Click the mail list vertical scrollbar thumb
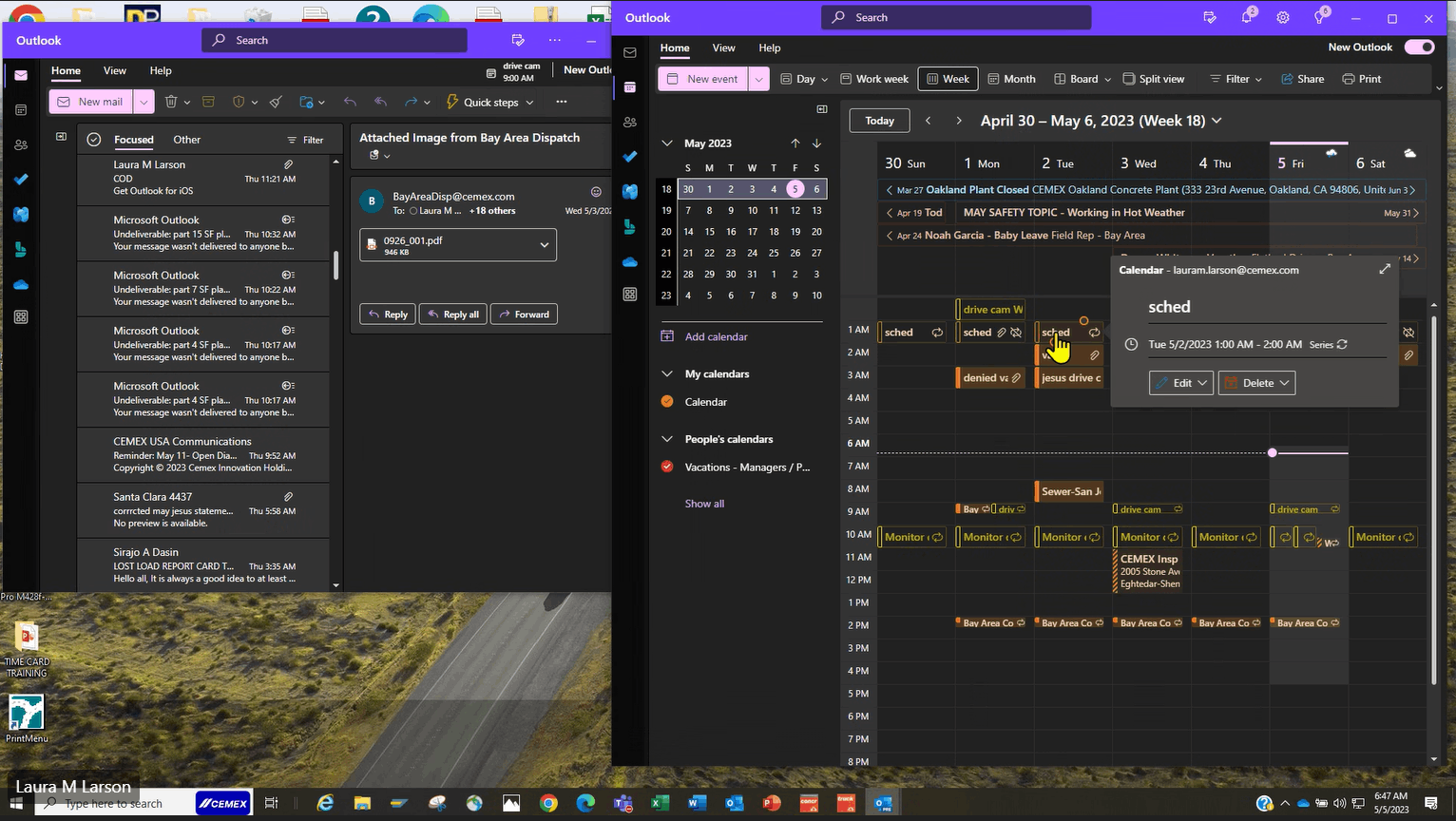Image resolution: width=1456 pixels, height=821 pixels. coord(335,265)
